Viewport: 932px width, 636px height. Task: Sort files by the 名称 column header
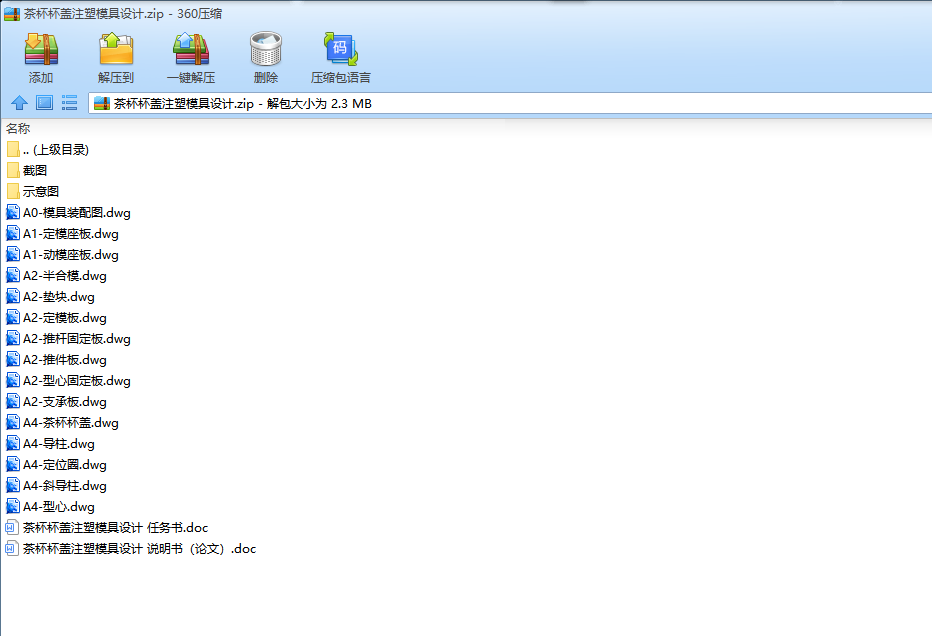18,128
